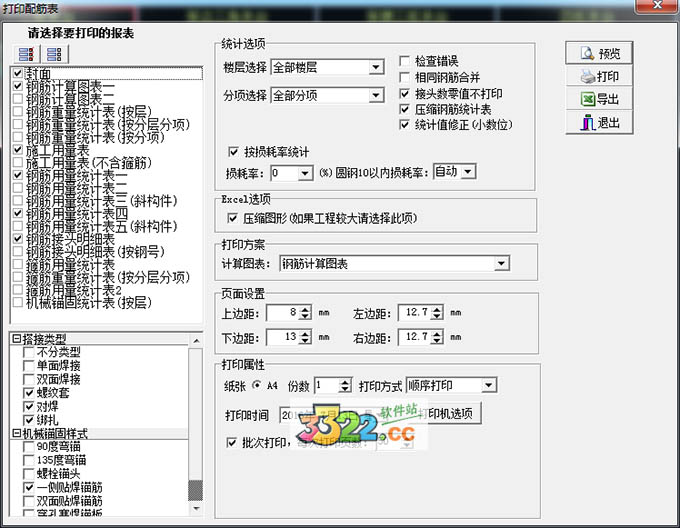Toggle 施工用量表 checkbox

18,150
